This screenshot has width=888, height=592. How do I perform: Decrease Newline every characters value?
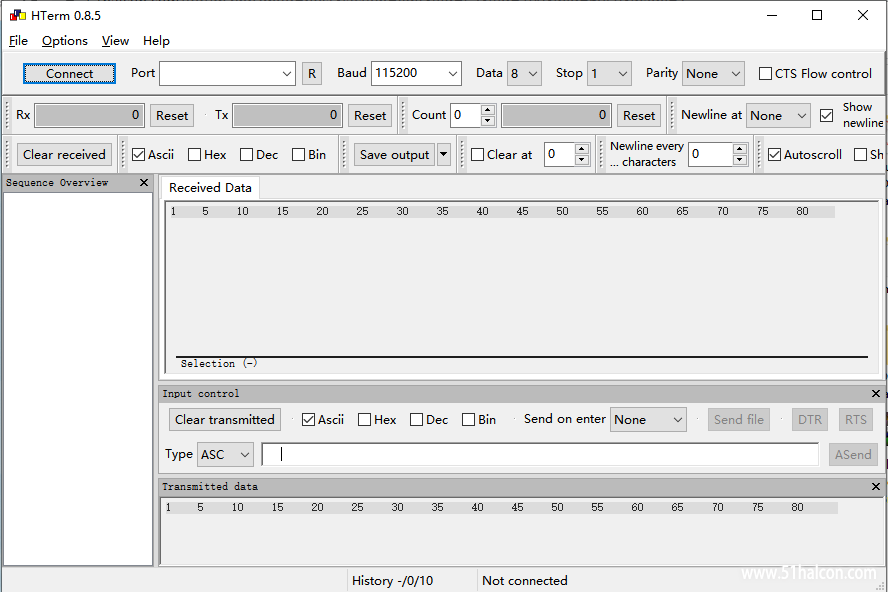(739, 160)
